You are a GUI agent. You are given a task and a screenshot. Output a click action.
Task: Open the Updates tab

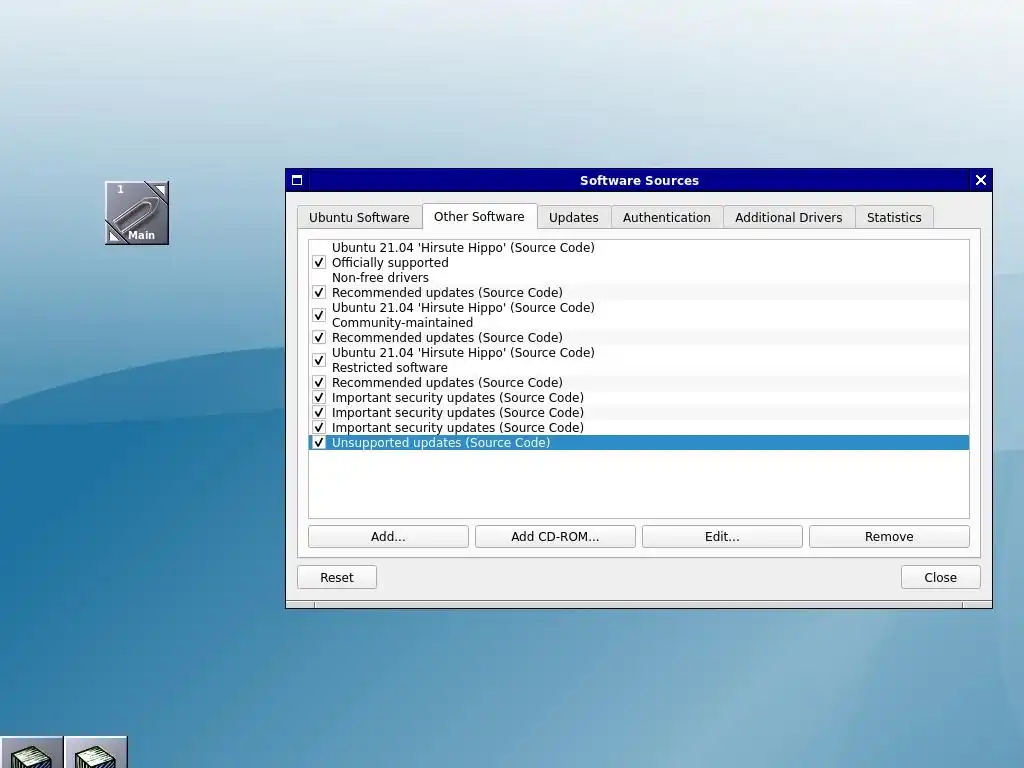pos(573,217)
